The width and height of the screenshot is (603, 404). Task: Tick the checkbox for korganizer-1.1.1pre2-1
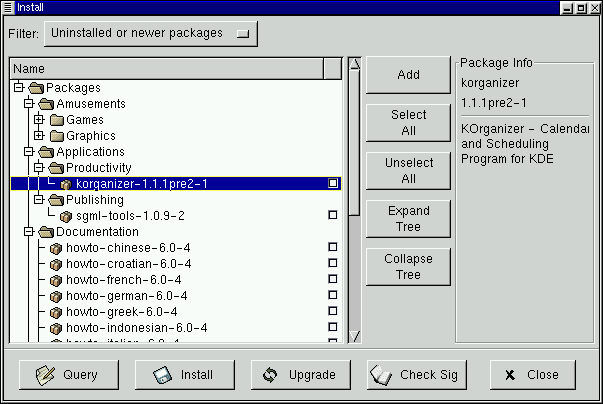333,184
